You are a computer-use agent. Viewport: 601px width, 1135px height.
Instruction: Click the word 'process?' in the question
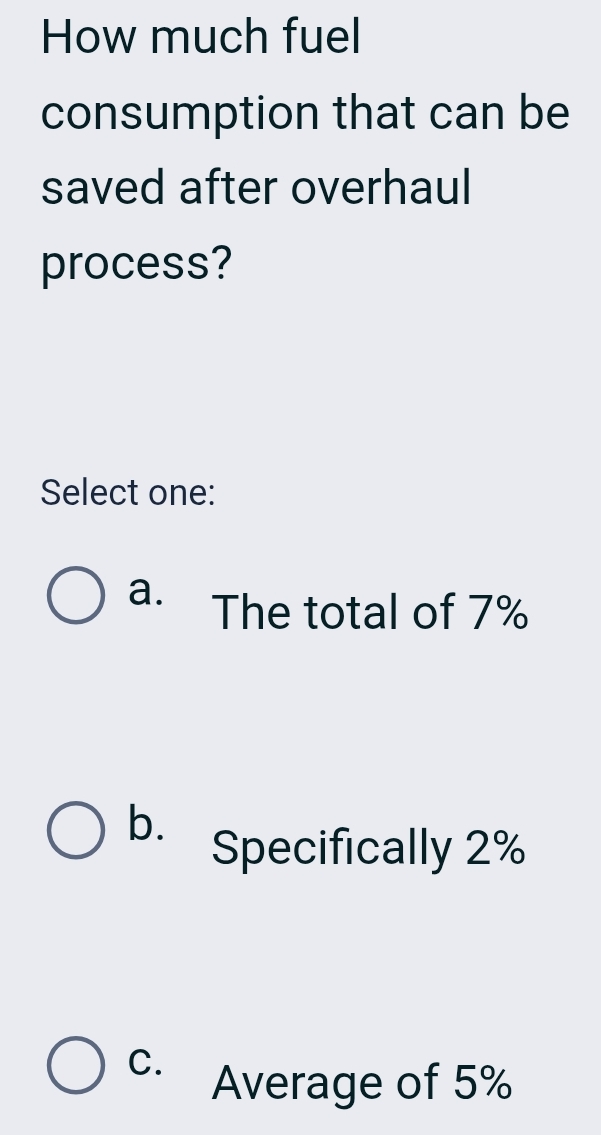click(137, 265)
